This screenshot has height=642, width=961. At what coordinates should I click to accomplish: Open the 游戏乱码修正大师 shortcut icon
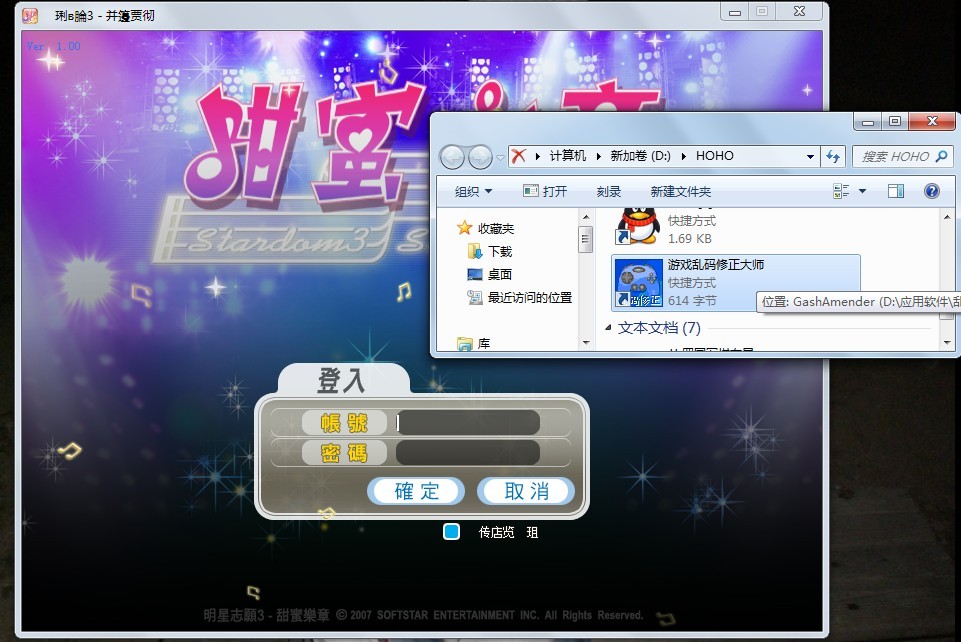pos(637,283)
